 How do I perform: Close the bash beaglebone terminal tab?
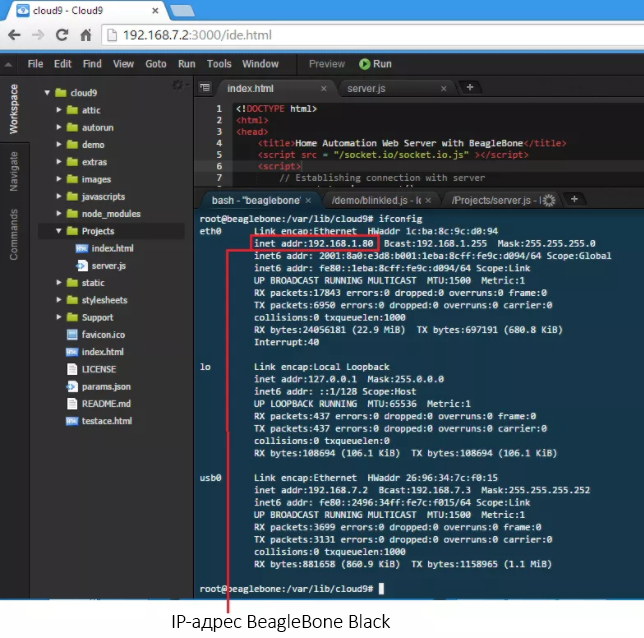[308, 200]
